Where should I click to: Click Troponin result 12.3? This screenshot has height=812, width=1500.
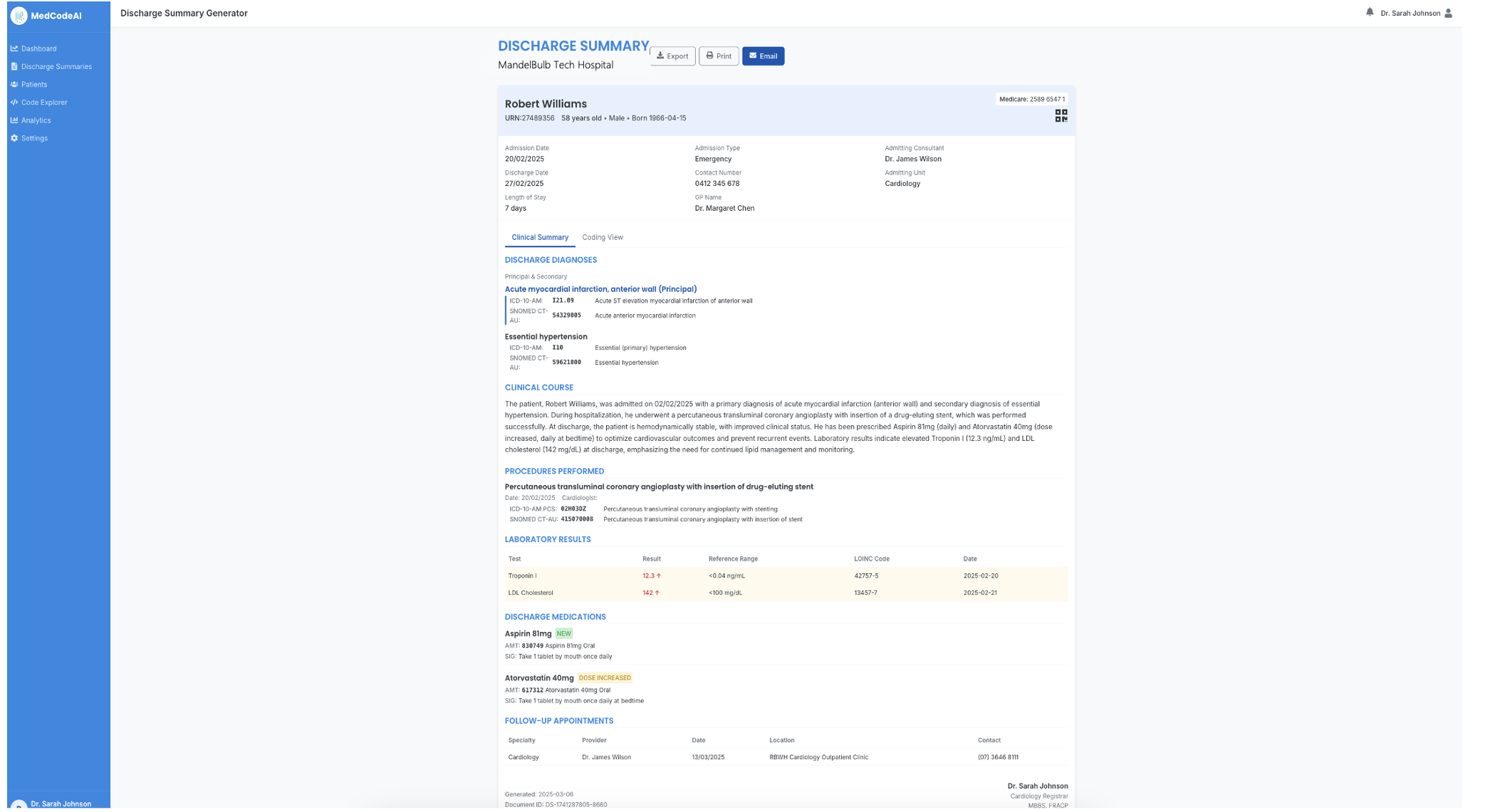651,576
